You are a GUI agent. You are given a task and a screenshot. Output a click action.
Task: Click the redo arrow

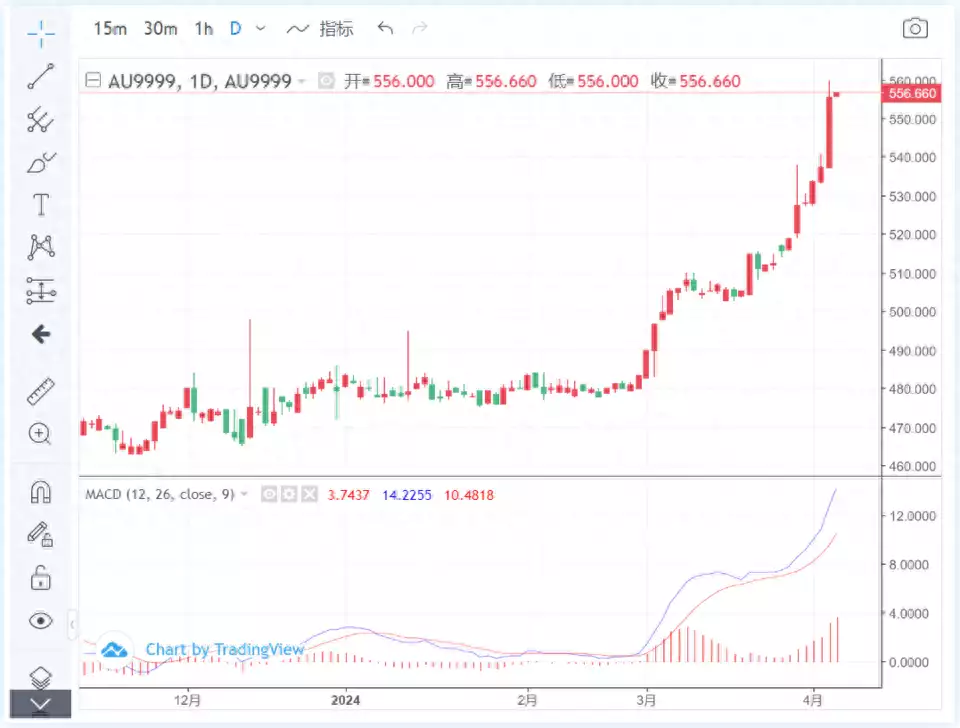(420, 28)
